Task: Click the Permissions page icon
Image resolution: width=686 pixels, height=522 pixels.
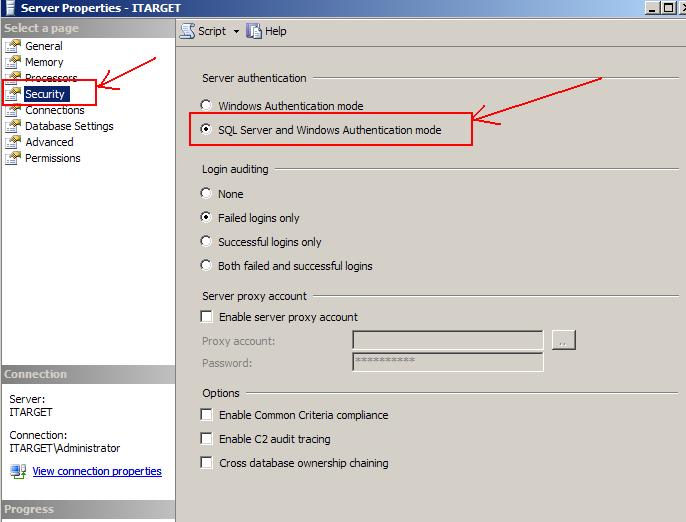Action: (x=13, y=158)
